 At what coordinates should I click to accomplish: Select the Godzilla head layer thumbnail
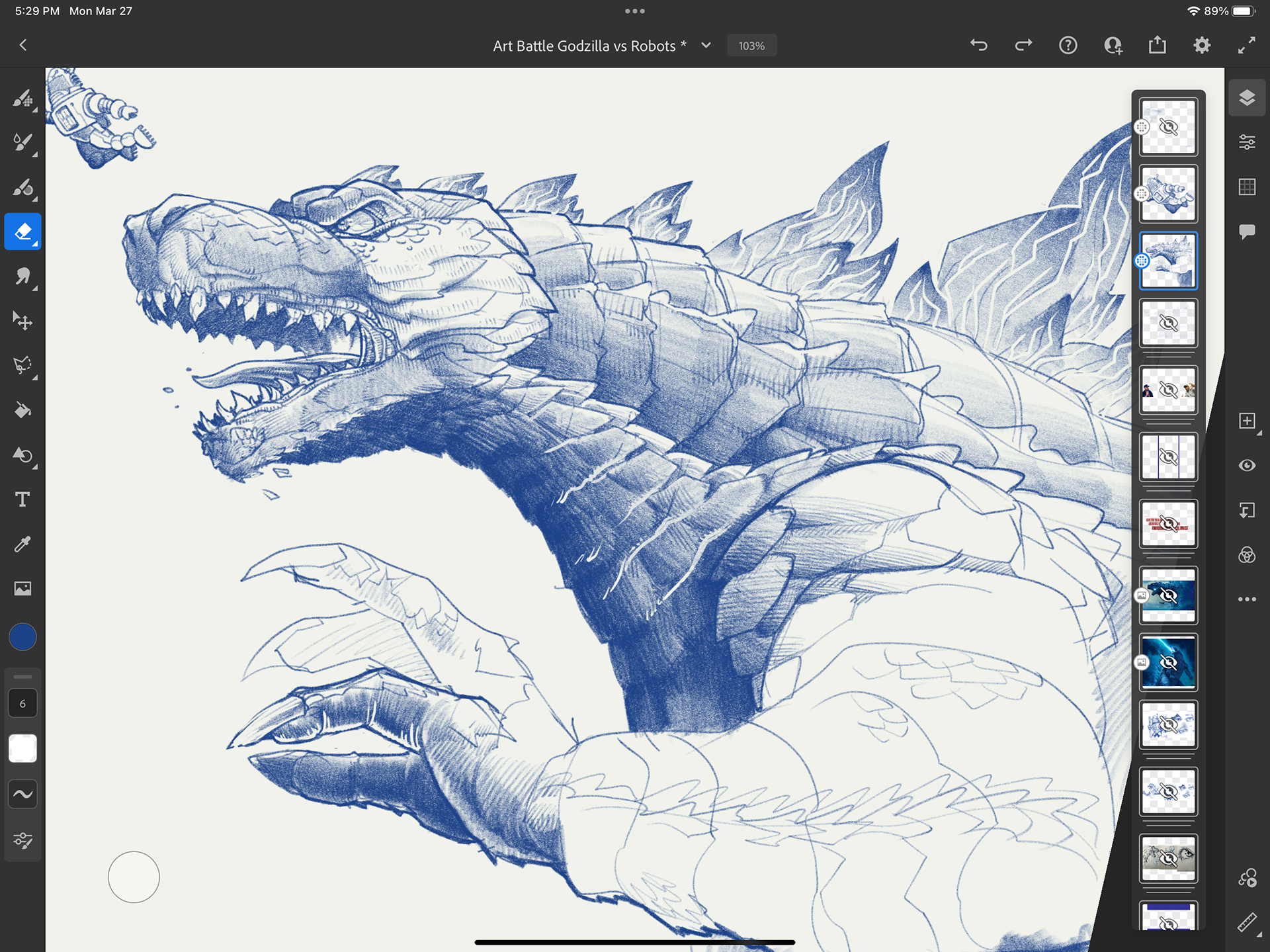[x=1168, y=261]
